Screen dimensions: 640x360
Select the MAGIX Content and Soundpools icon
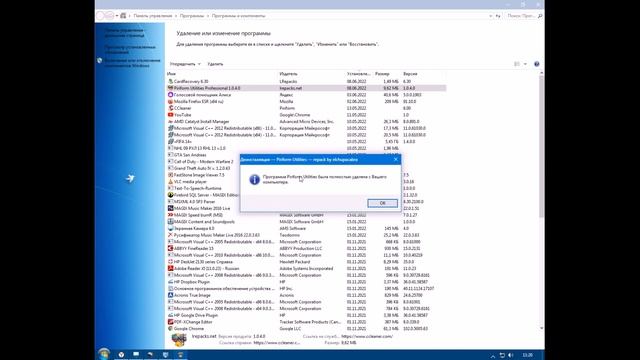(x=170, y=222)
